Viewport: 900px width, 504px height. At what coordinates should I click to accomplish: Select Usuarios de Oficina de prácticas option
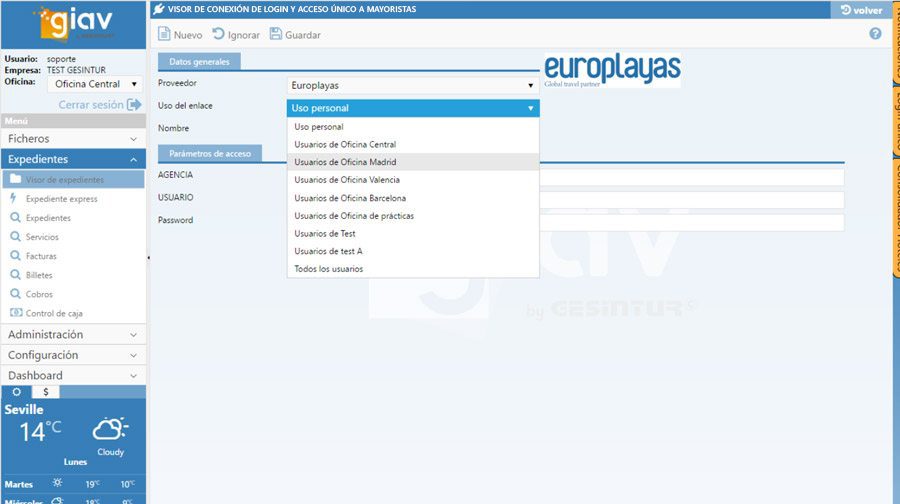pyautogui.click(x=413, y=216)
